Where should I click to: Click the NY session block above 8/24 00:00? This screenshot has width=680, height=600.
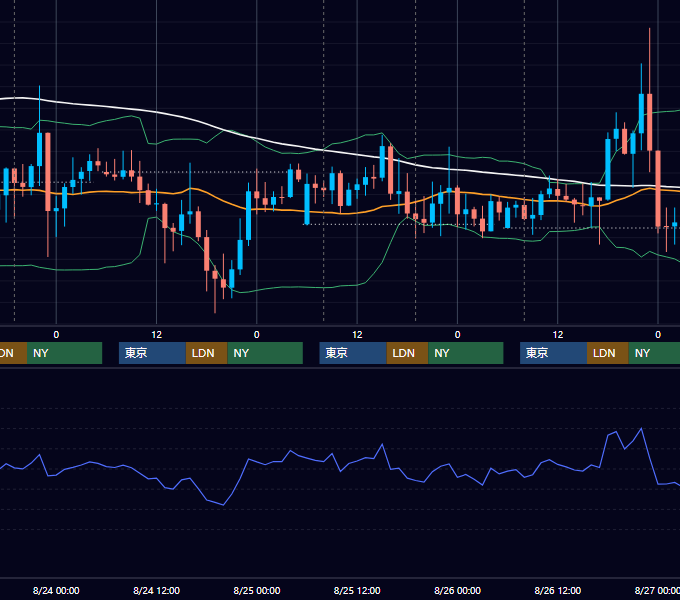tap(64, 353)
